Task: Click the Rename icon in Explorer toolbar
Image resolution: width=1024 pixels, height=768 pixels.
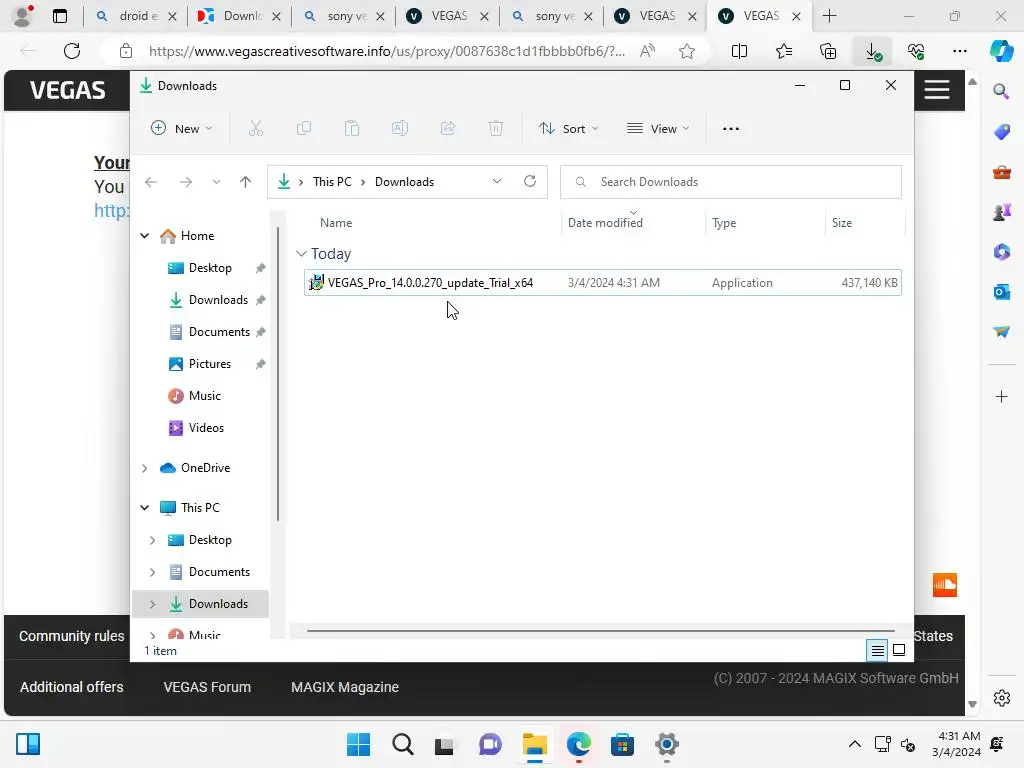Action: pos(400,129)
